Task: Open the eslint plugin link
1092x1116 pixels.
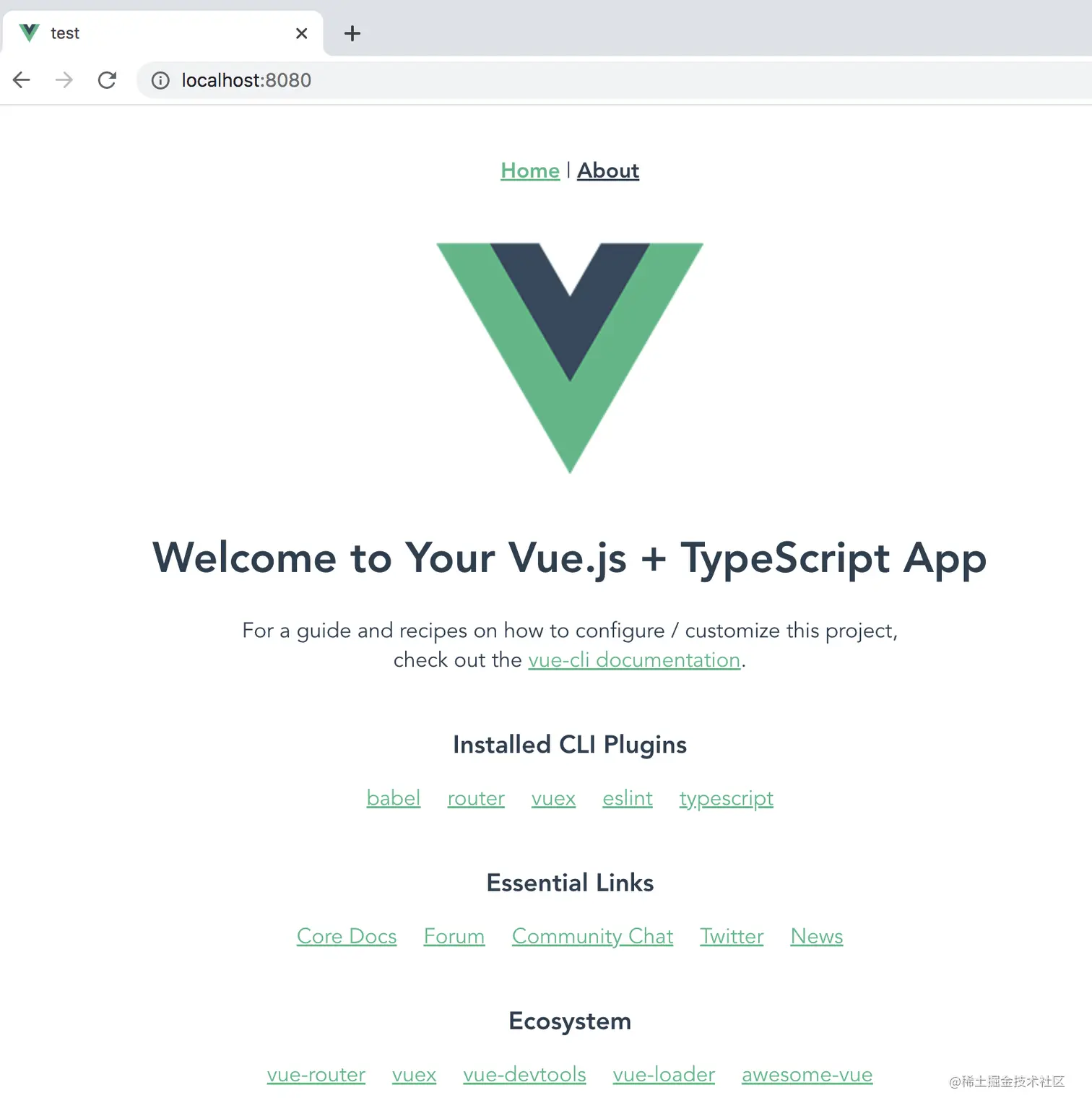Action: click(628, 798)
